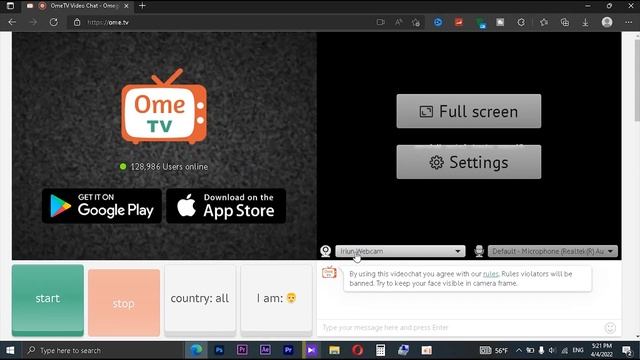The image size is (640, 360).
Task: Open the 'I am' gender selector
Action: [x=276, y=299]
